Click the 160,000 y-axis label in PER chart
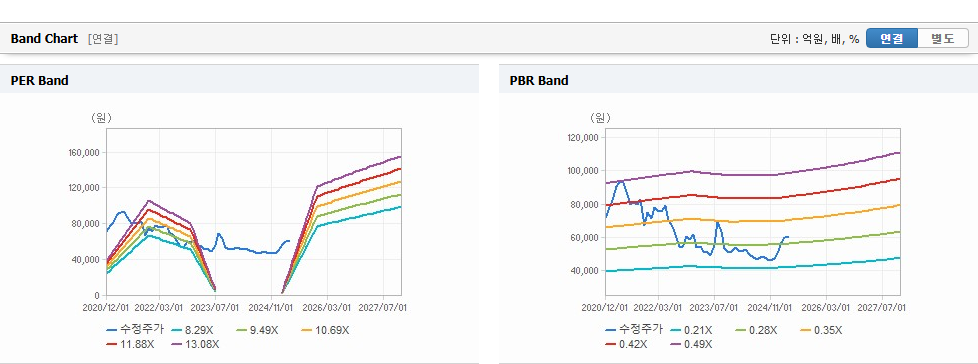Screen dimensions: 978x364 (x=85, y=153)
